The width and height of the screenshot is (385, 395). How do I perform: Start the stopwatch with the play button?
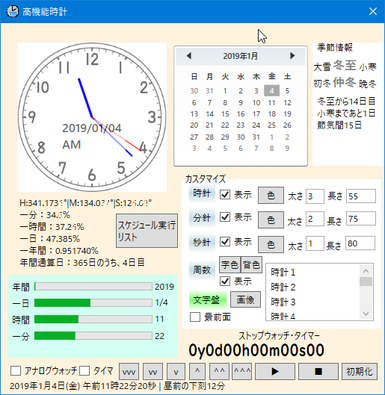coord(275,371)
